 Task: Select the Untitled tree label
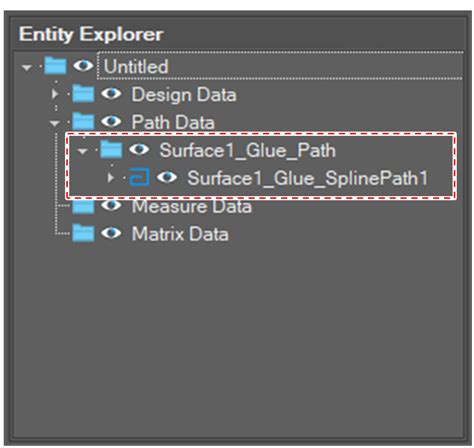point(136,66)
